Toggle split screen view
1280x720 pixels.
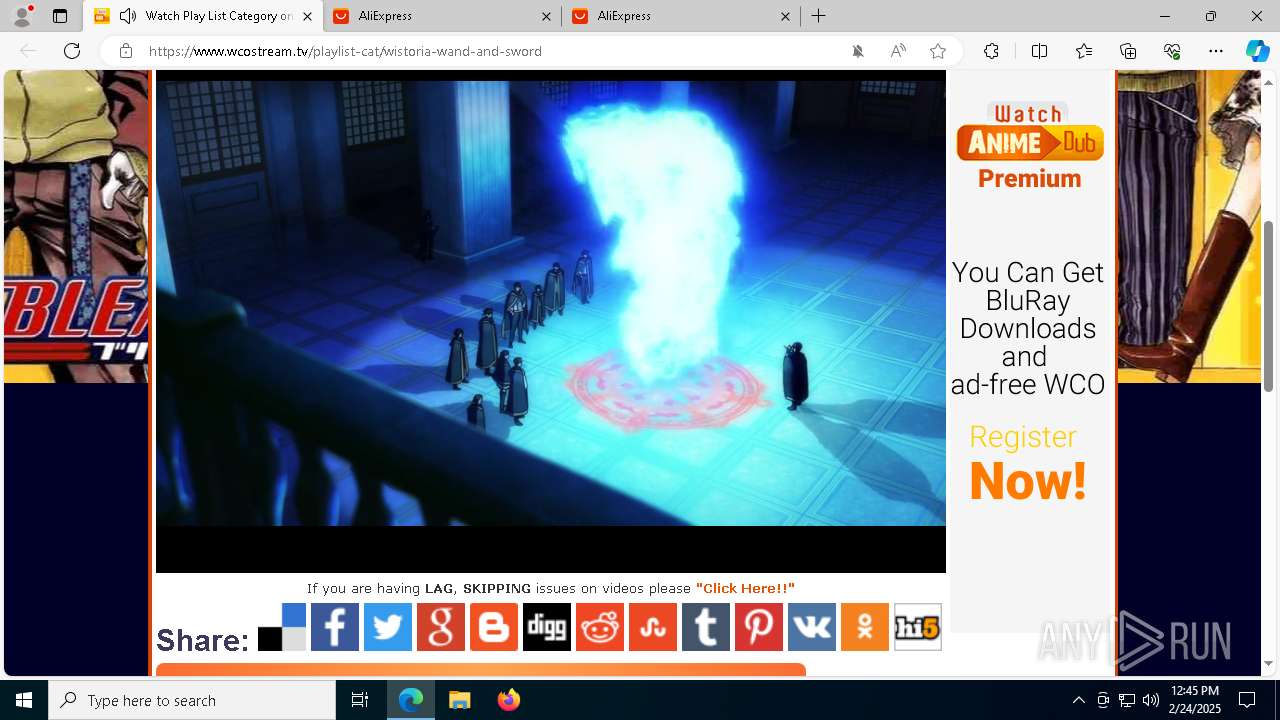pyautogui.click(x=1039, y=51)
